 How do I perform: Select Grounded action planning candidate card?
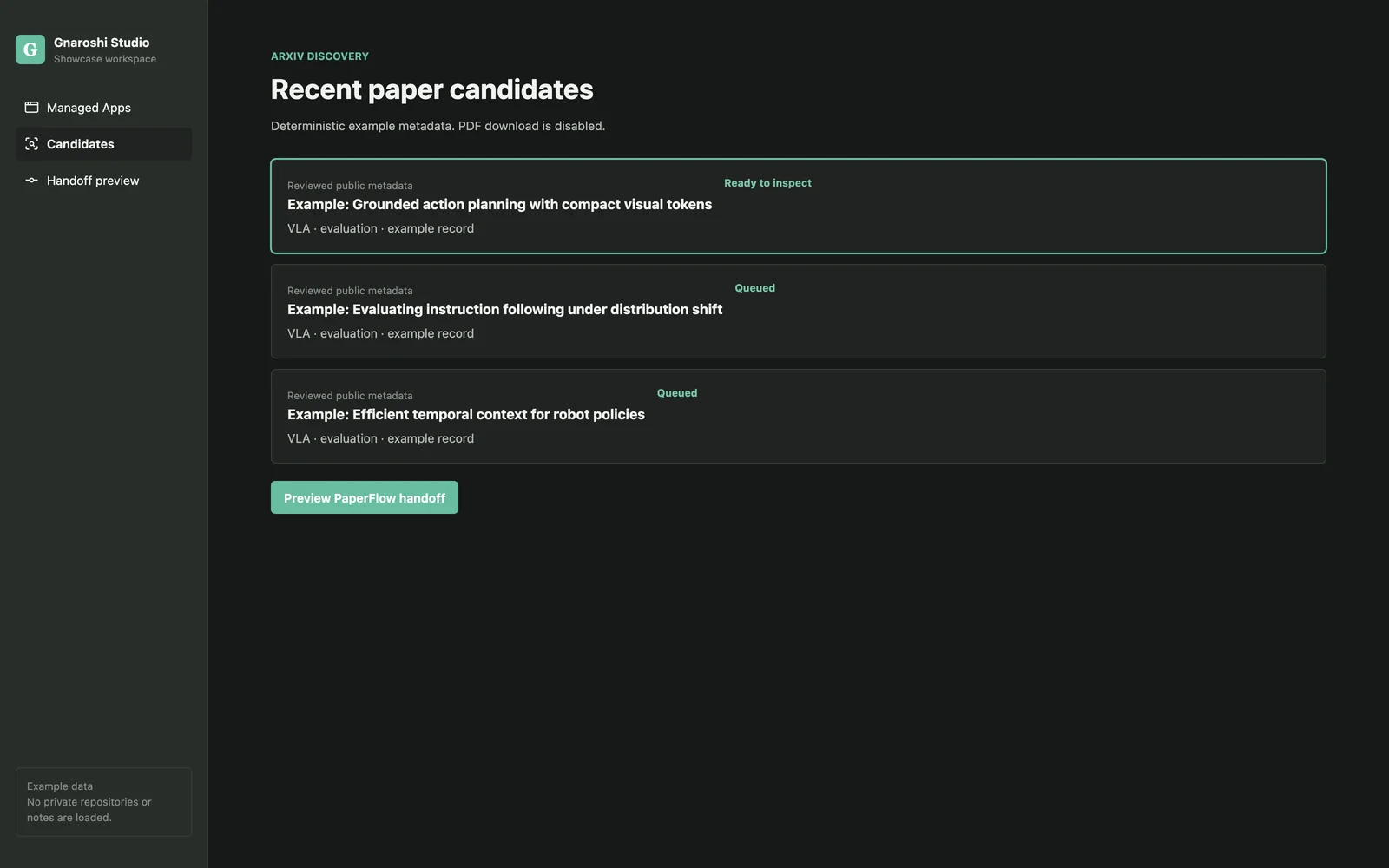point(799,206)
